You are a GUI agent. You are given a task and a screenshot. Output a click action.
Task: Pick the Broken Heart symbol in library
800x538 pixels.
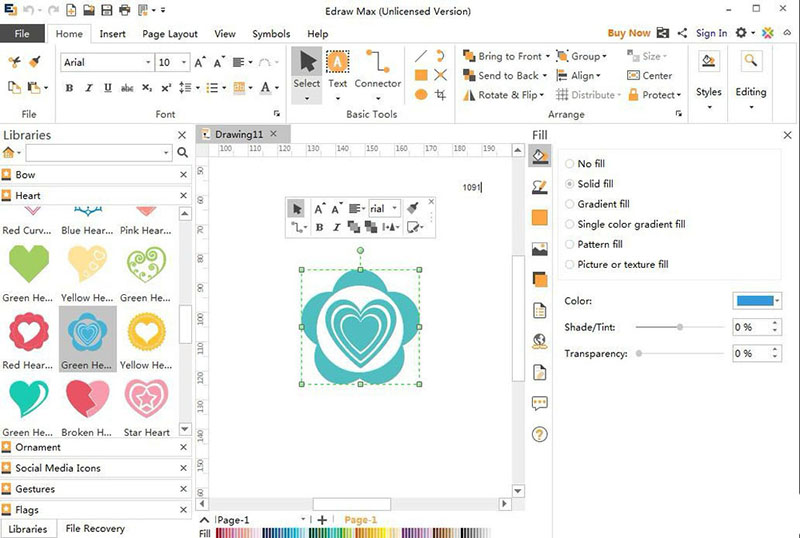point(88,398)
